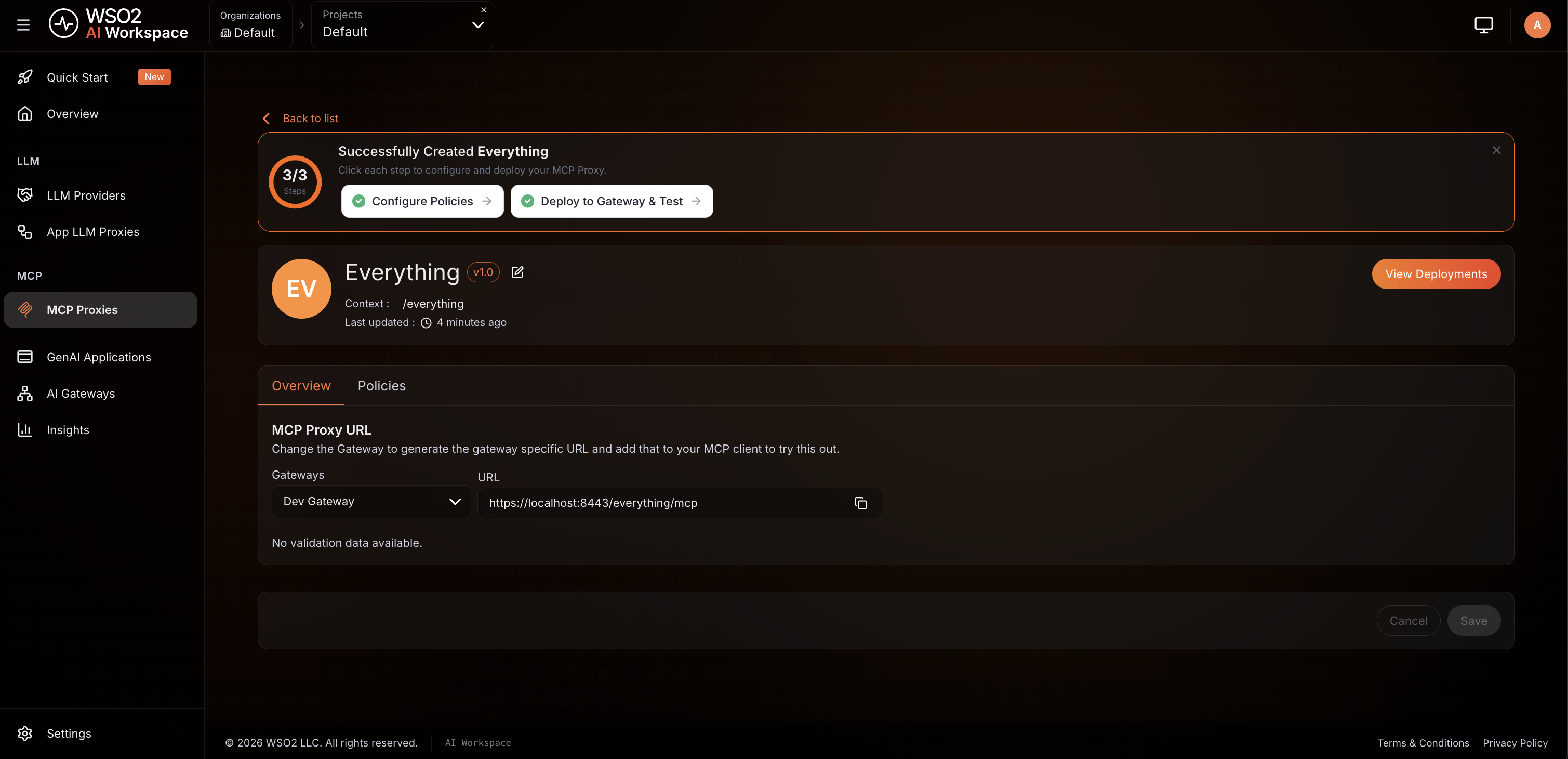
Task: Click the App LLM Proxies icon
Action: 25,232
